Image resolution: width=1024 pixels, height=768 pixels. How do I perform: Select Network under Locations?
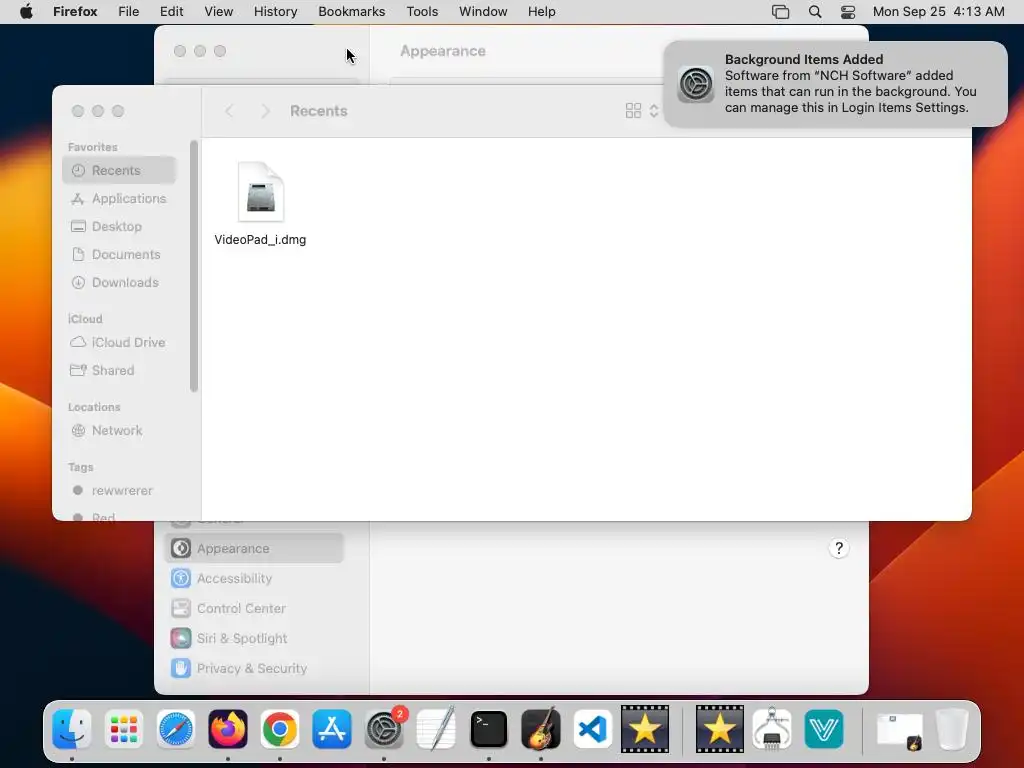(x=120, y=430)
